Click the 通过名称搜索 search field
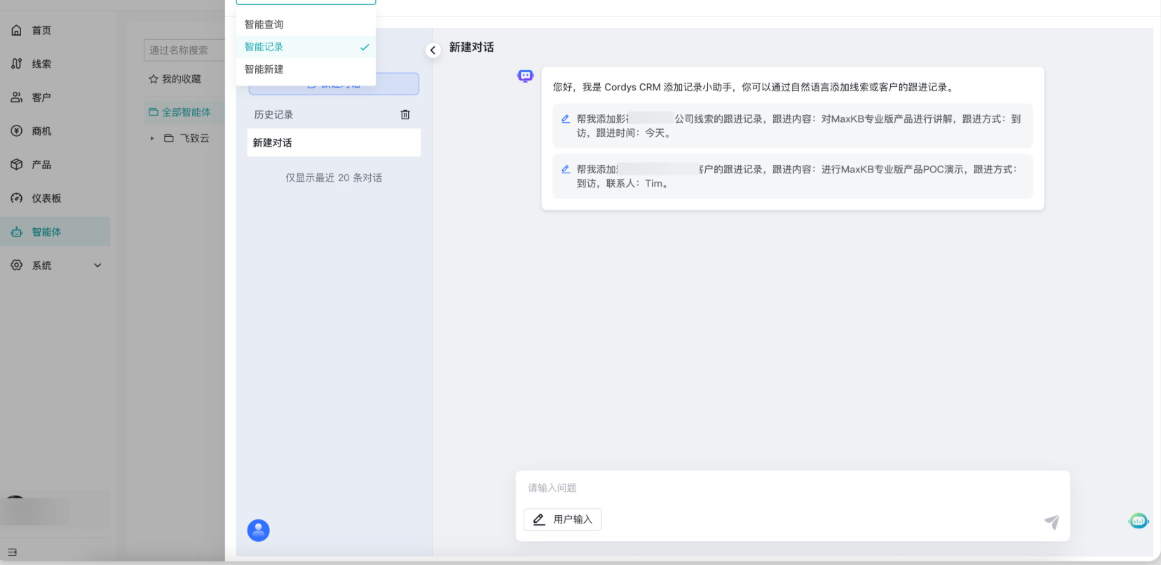This screenshot has height=565, width=1161. pos(184,50)
